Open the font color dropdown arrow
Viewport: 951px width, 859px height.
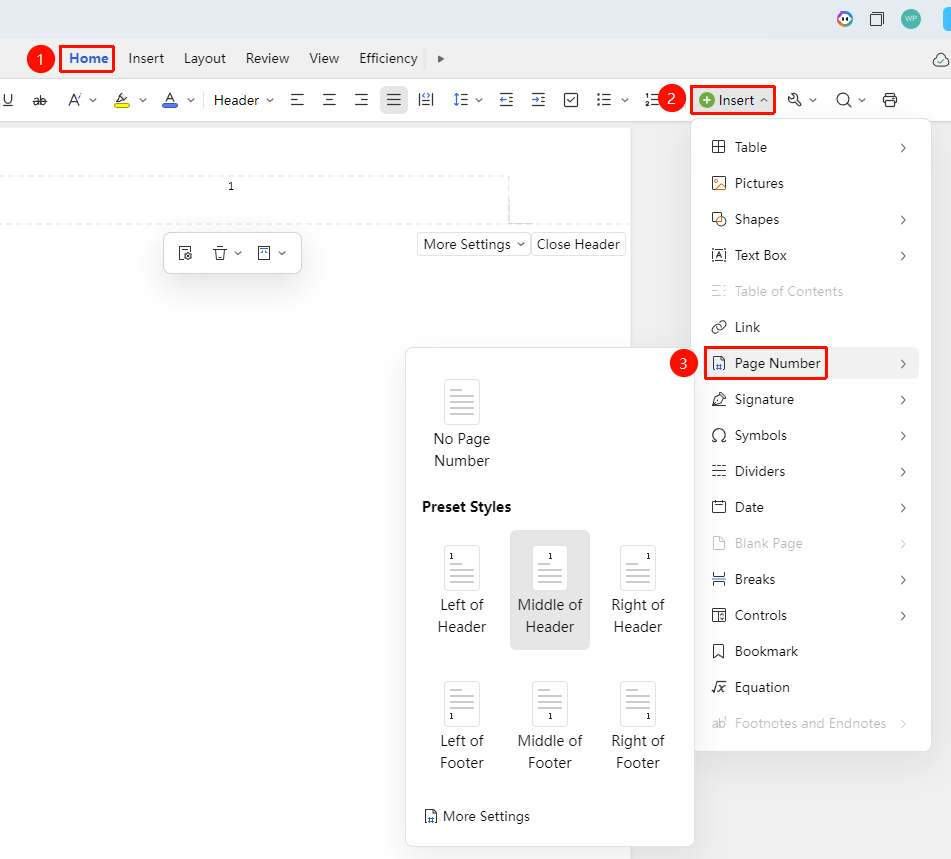tap(191, 100)
